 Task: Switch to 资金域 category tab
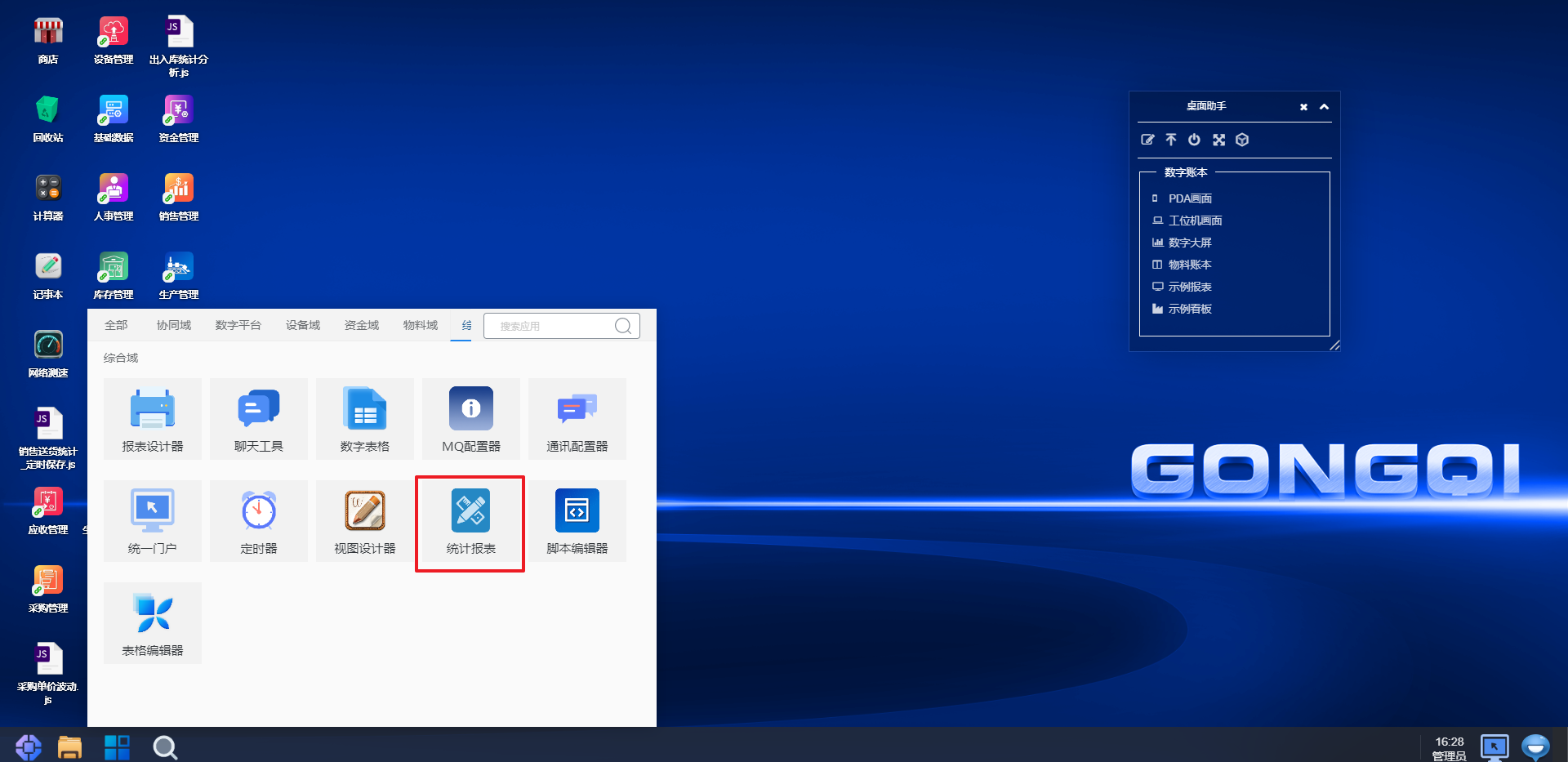pyautogui.click(x=362, y=325)
